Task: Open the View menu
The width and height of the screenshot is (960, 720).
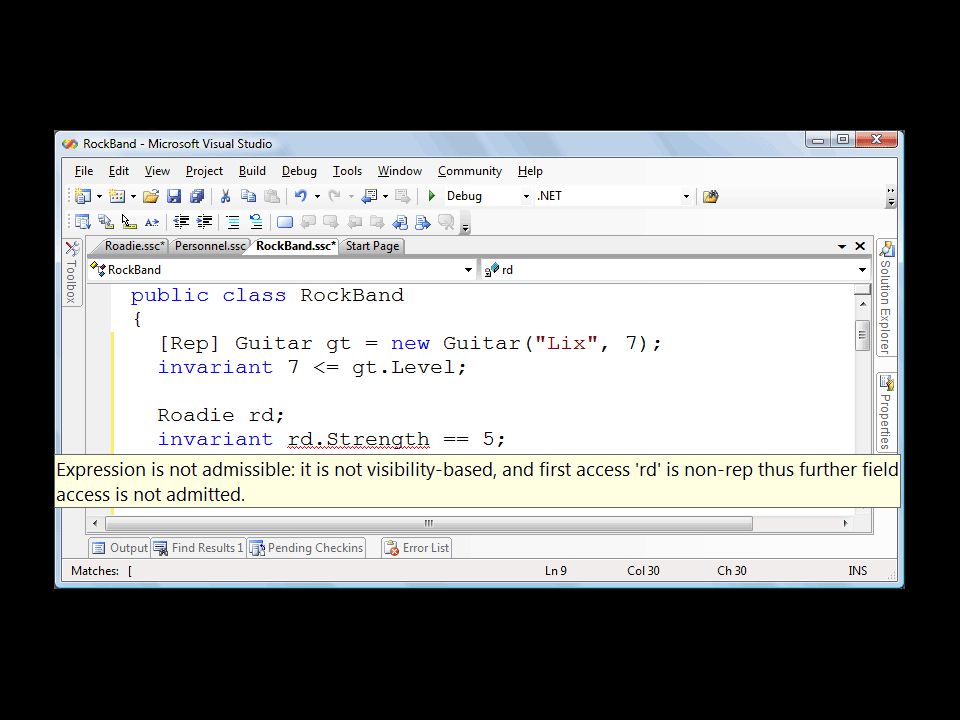Action: (x=157, y=171)
